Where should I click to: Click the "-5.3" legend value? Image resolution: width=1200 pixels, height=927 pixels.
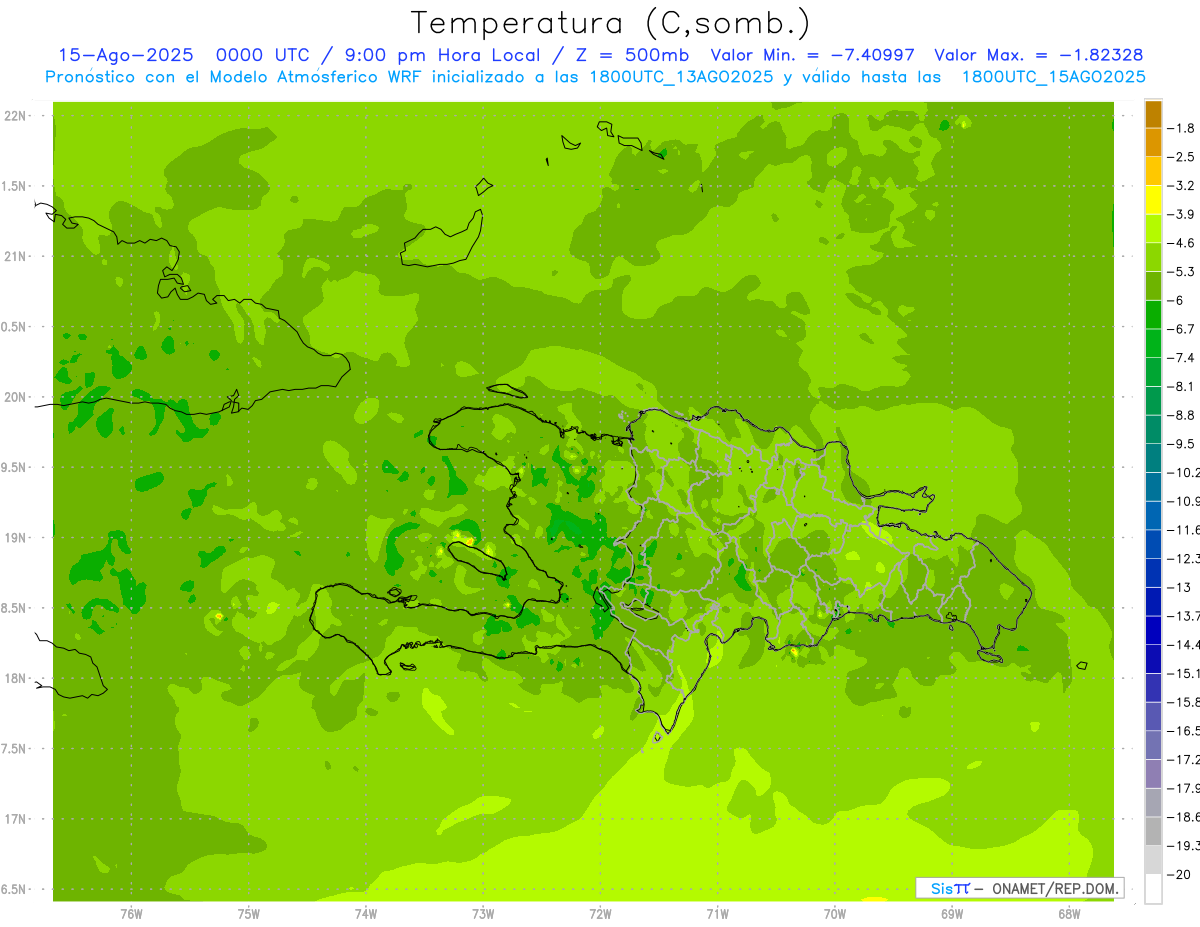(x=1181, y=271)
